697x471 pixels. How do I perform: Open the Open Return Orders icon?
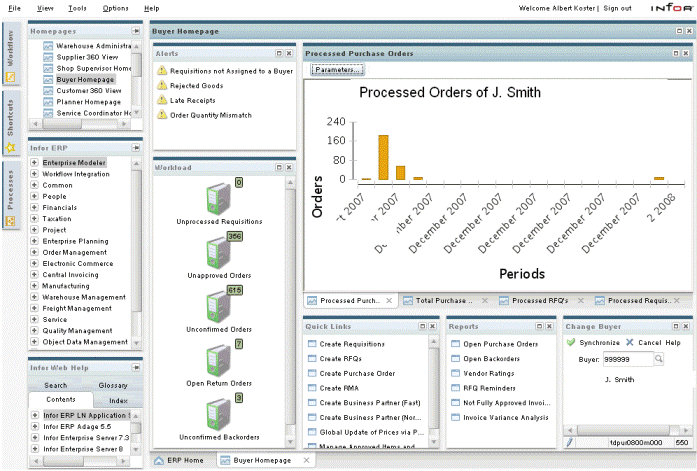point(218,359)
